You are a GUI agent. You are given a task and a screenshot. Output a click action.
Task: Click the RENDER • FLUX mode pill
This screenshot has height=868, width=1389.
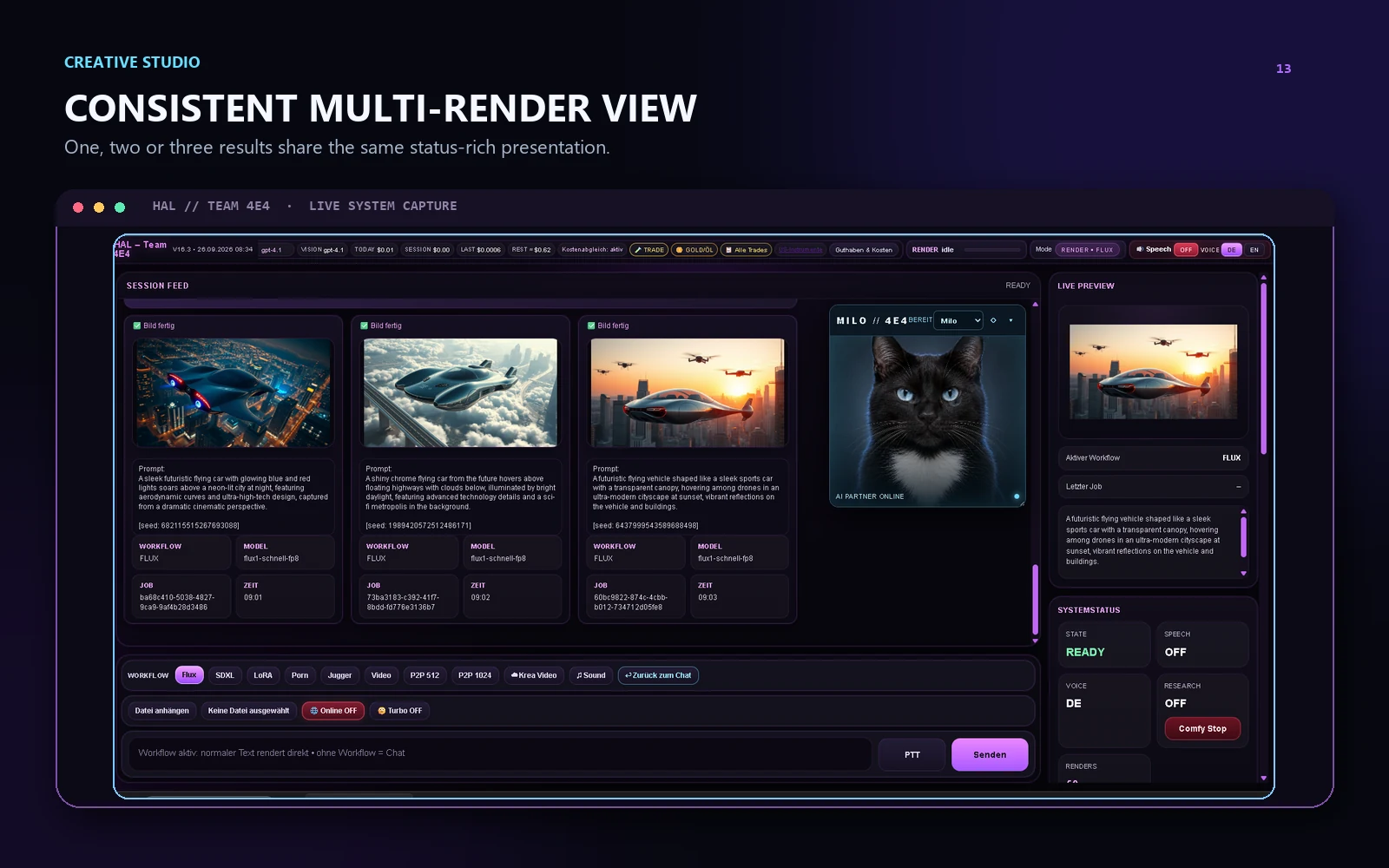pyautogui.click(x=1087, y=250)
